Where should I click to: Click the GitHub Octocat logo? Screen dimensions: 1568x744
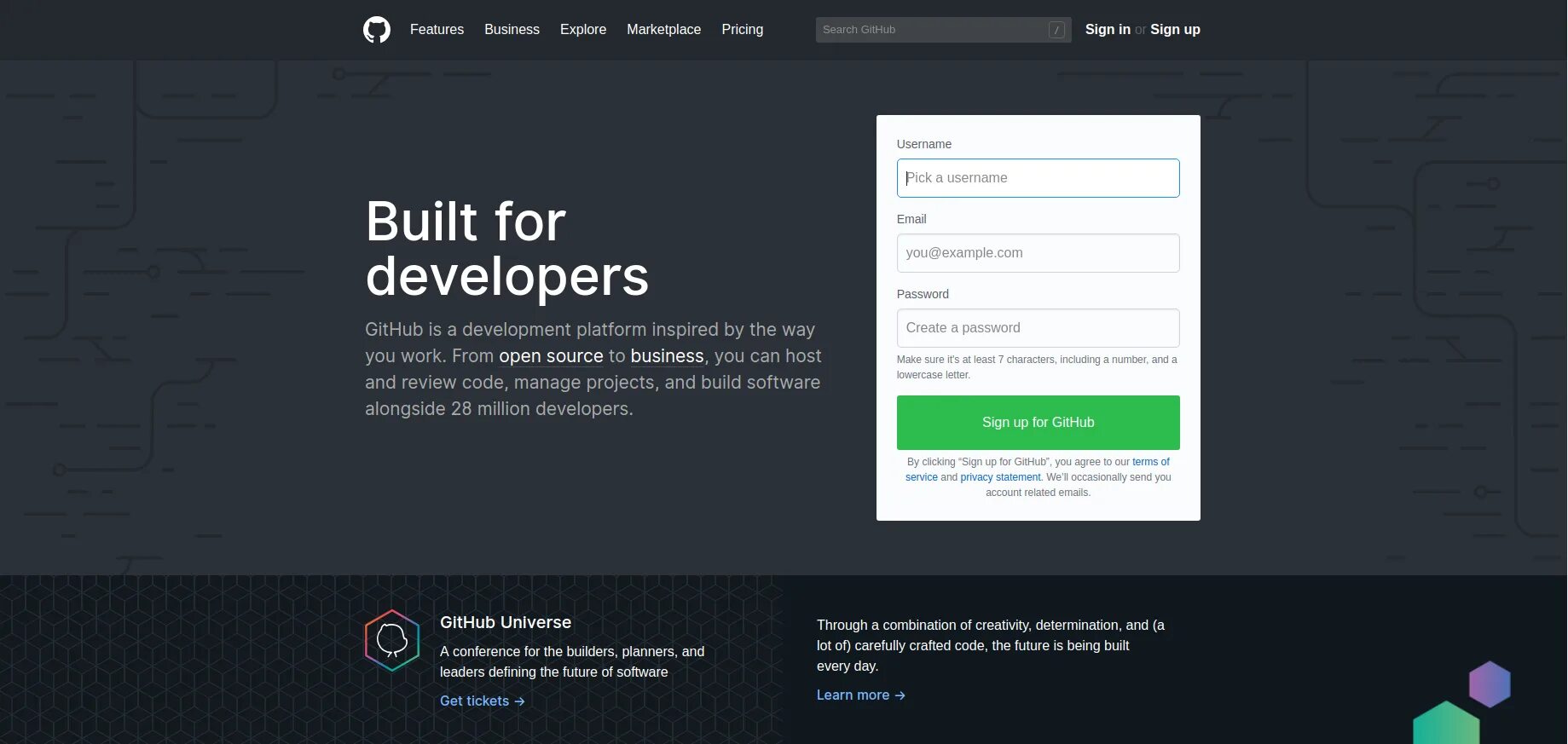click(377, 30)
